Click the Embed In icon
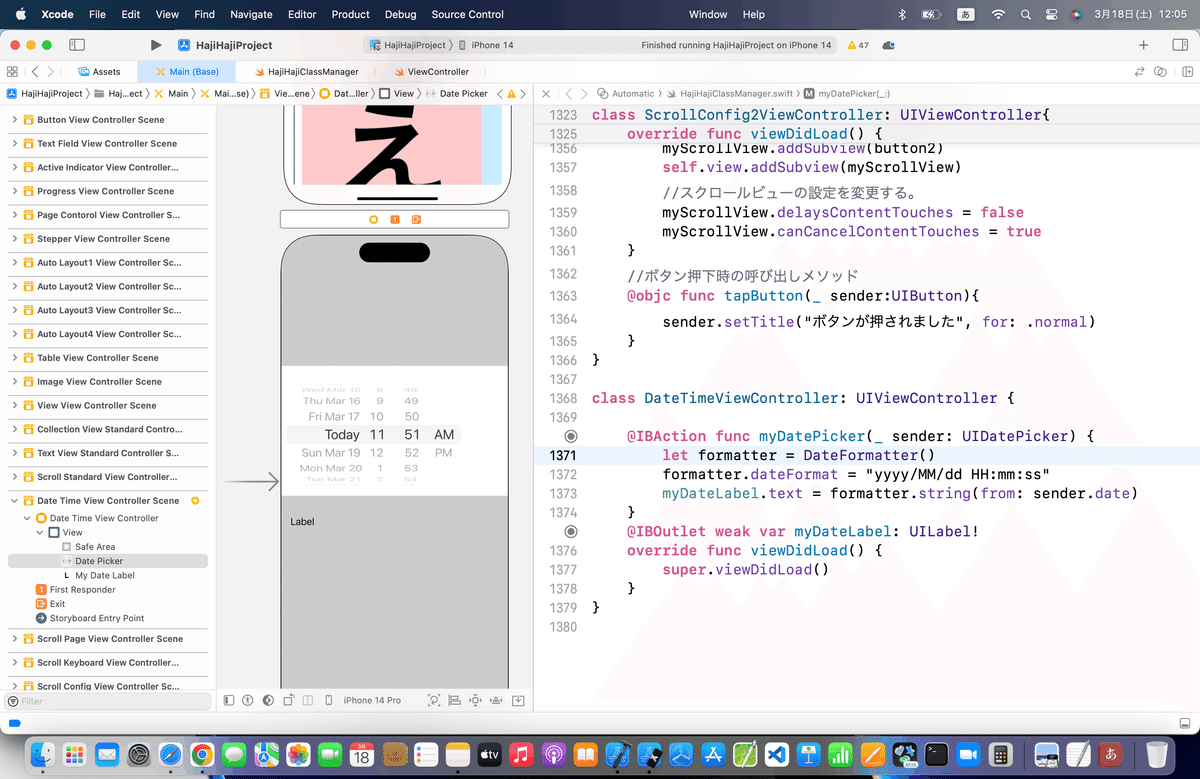The height and width of the screenshot is (779, 1200). [x=517, y=700]
